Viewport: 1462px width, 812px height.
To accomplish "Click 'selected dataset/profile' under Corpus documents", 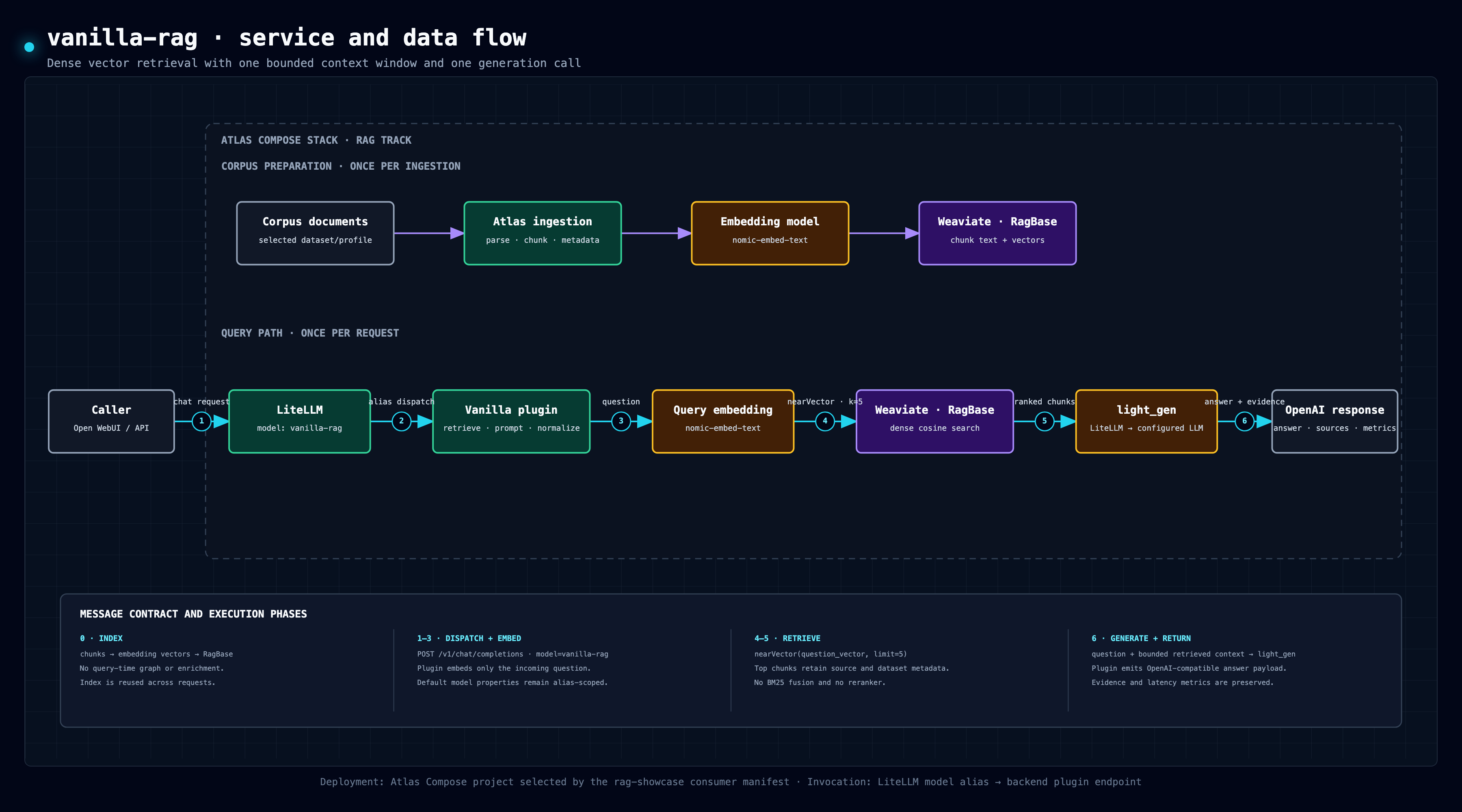I will 315,240.
